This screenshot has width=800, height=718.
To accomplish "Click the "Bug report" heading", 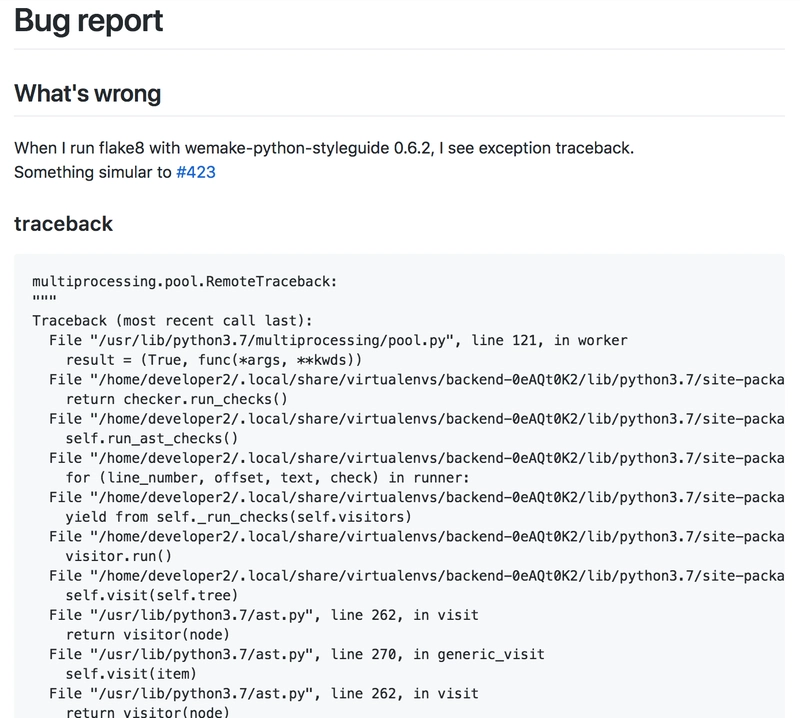I will [x=89, y=20].
